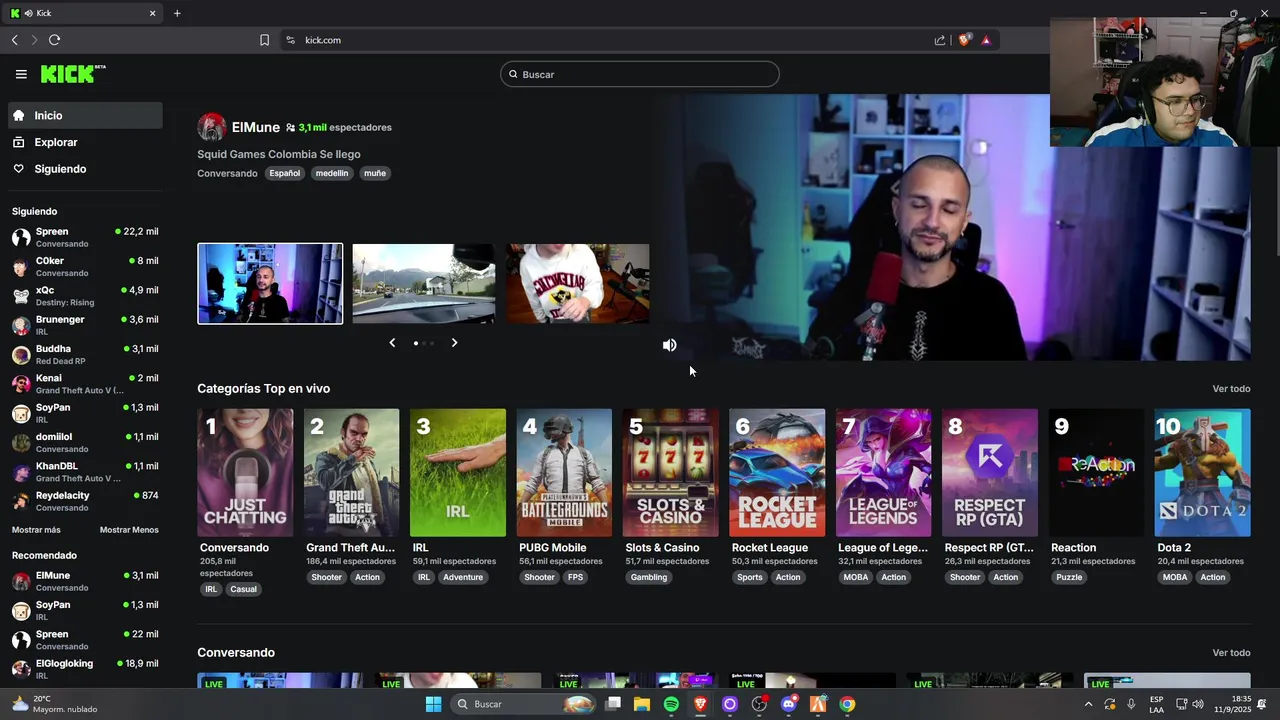Open Discord from taskbar
The image size is (1280, 720).
pyautogui.click(x=789, y=704)
